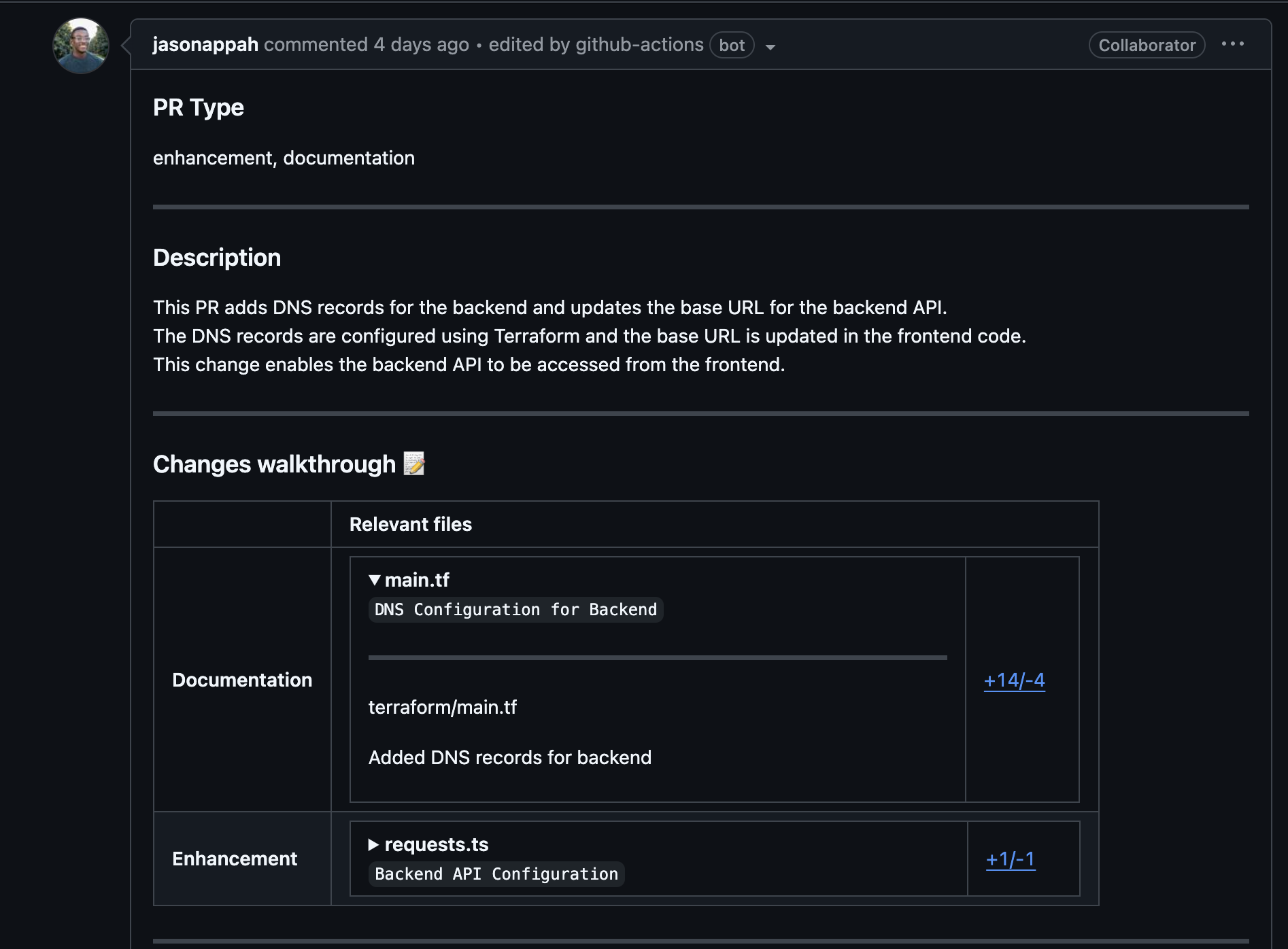Open the comment options three-dot menu
Image resolution: width=1288 pixels, height=949 pixels.
point(1232,44)
